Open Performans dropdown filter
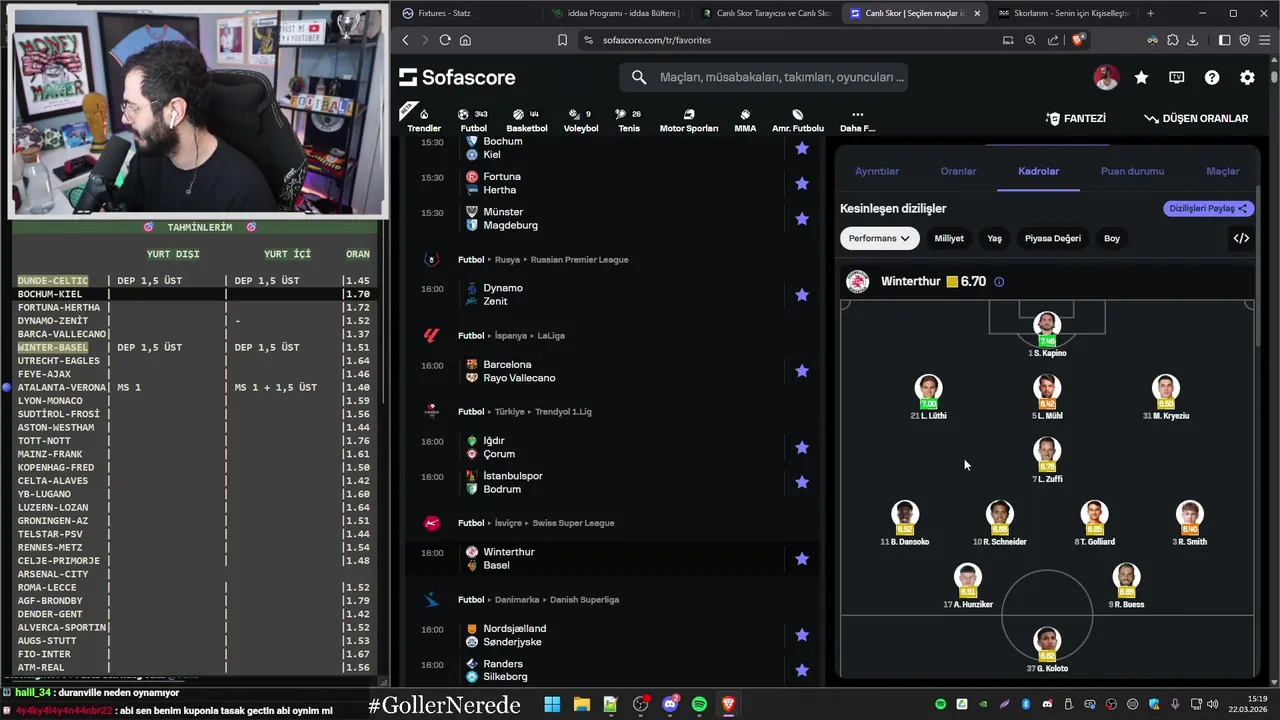The image size is (1280, 720). click(x=879, y=238)
